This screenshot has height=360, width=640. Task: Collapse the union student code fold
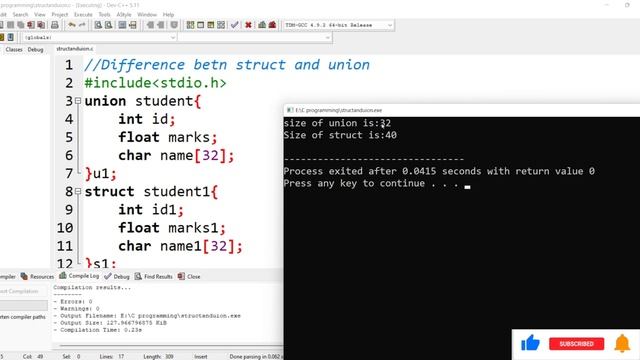tap(78, 100)
